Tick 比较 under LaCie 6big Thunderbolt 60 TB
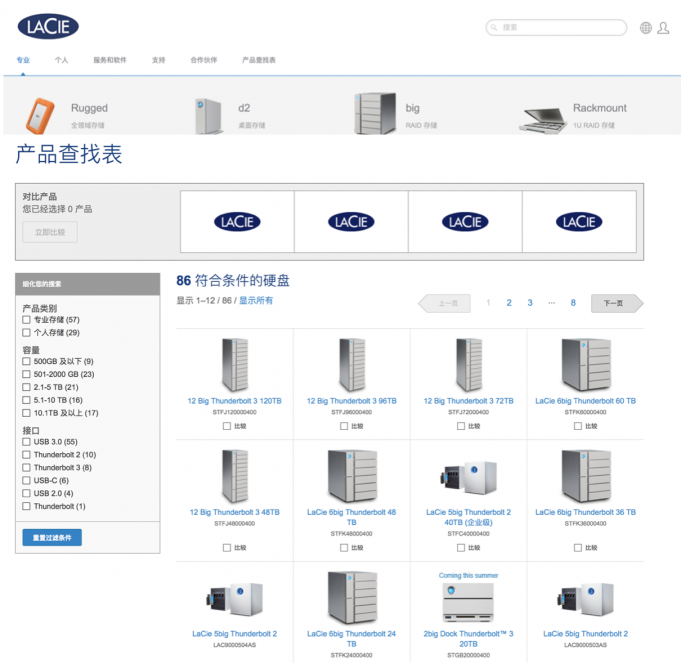The height and width of the screenshot is (664, 690). tap(578, 426)
